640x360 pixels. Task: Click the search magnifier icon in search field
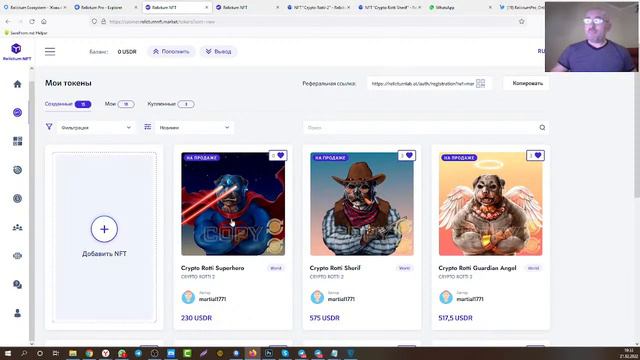542,127
